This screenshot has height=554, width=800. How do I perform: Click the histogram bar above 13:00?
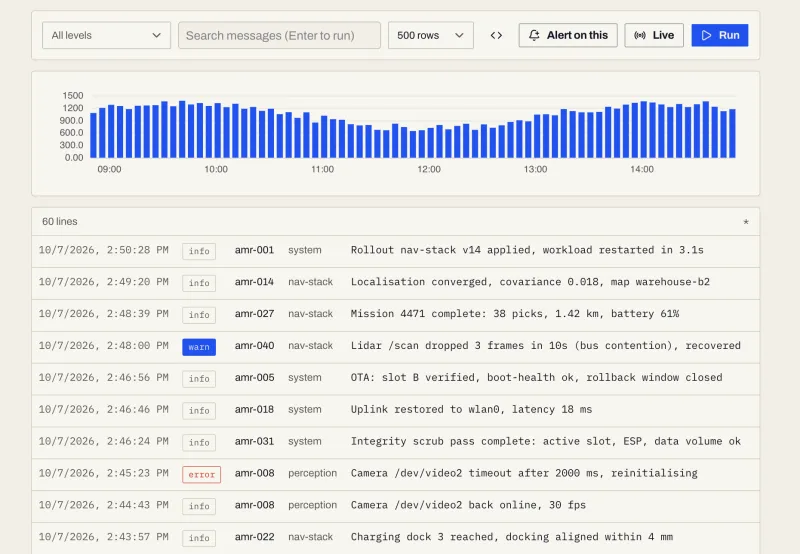pos(537,136)
